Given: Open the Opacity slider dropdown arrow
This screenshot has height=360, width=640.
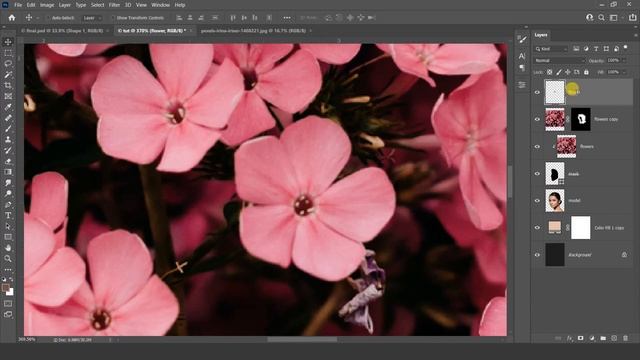Looking at the screenshot, I should pyautogui.click(x=624, y=60).
